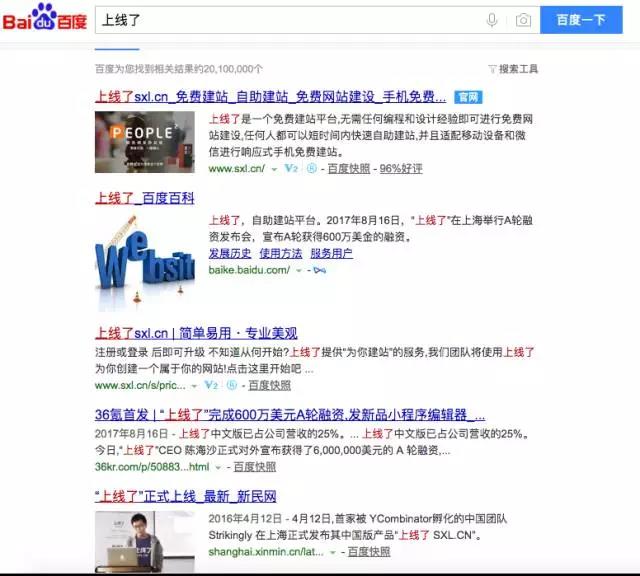Open 使用方法 sublink
This screenshot has width=640, height=576.
click(281, 254)
